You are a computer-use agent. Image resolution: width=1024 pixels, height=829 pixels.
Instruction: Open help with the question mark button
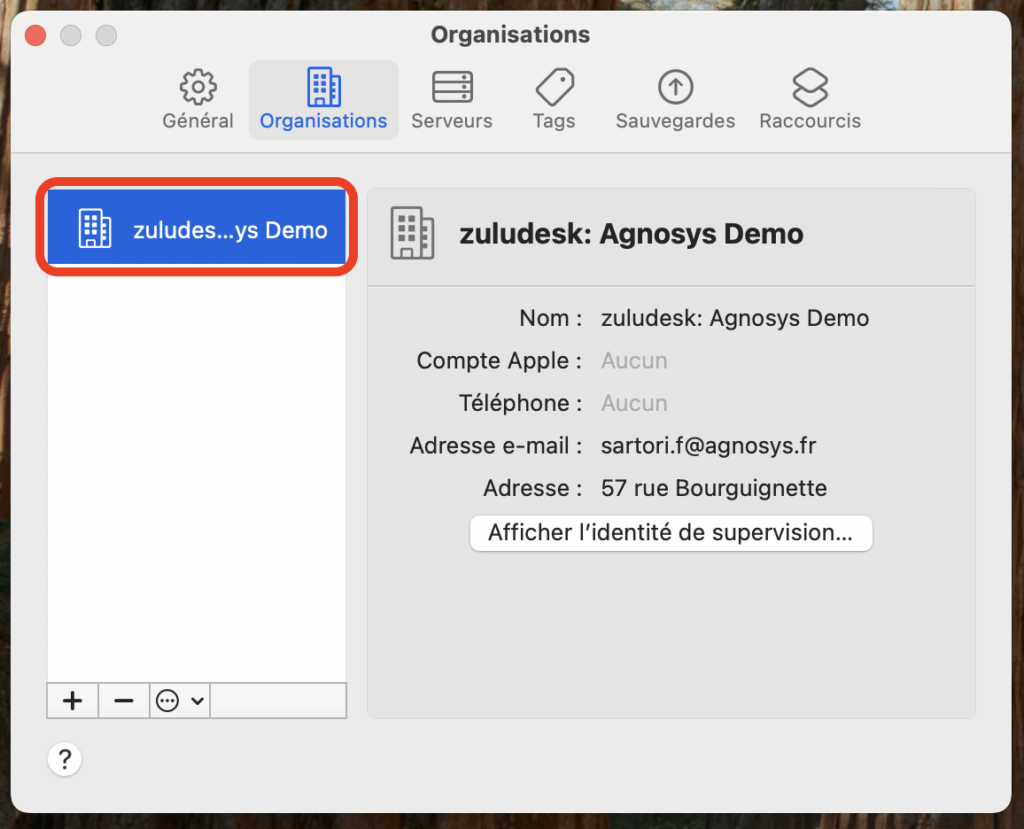[65, 759]
